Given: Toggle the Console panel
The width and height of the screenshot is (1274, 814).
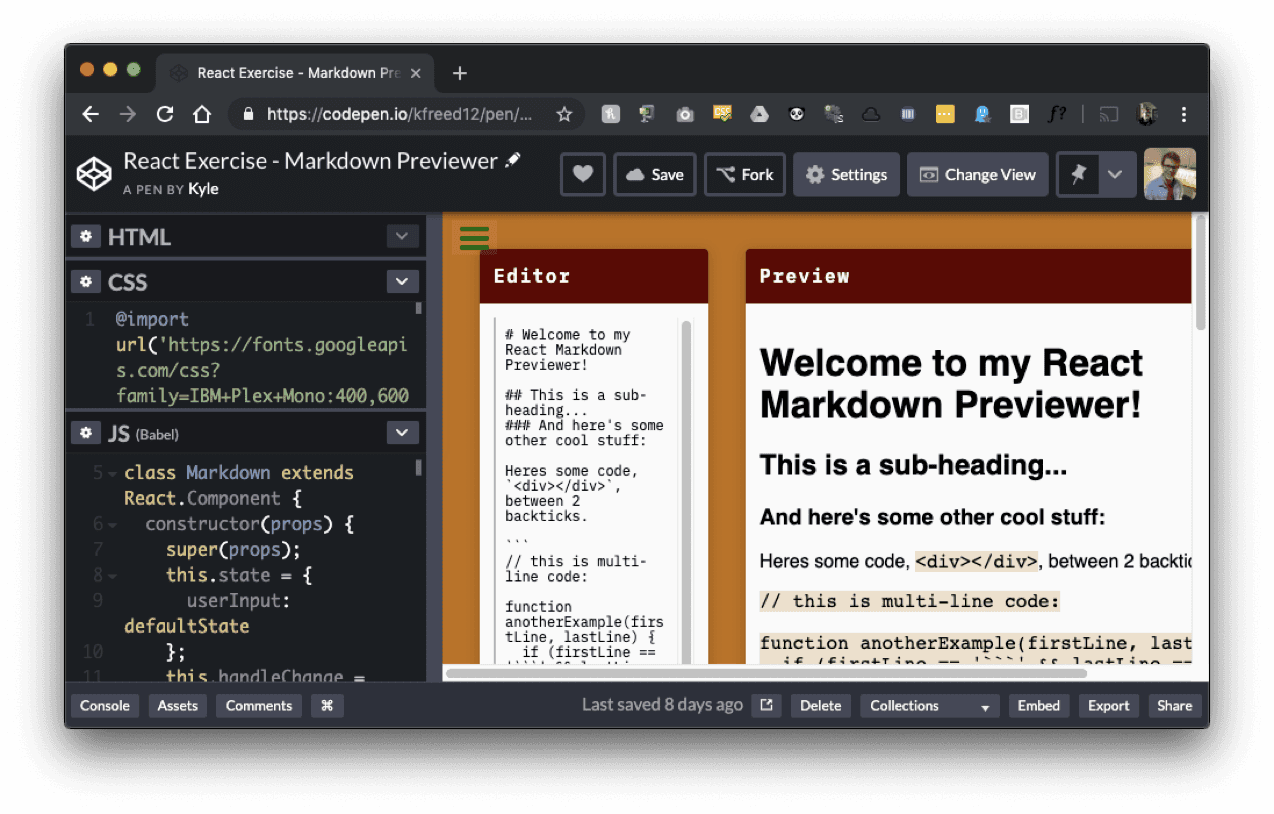Looking at the screenshot, I should [105, 705].
